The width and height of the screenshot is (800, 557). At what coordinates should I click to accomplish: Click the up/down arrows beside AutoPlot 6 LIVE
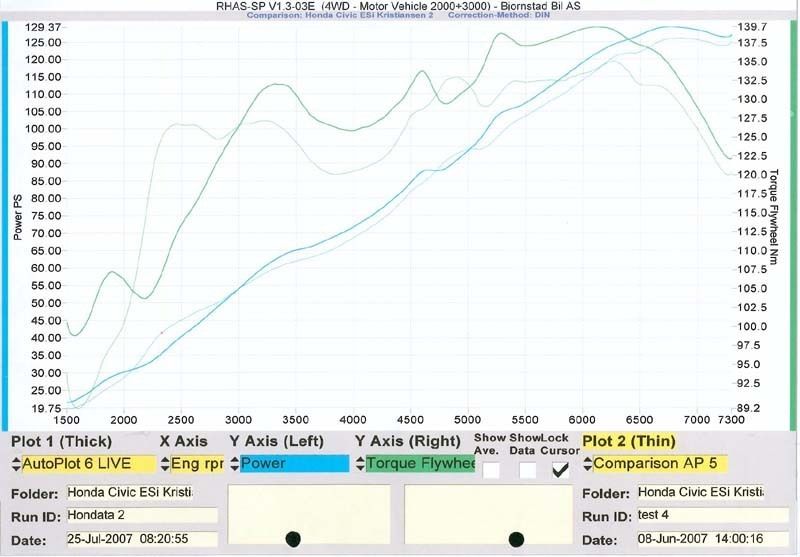point(16,464)
